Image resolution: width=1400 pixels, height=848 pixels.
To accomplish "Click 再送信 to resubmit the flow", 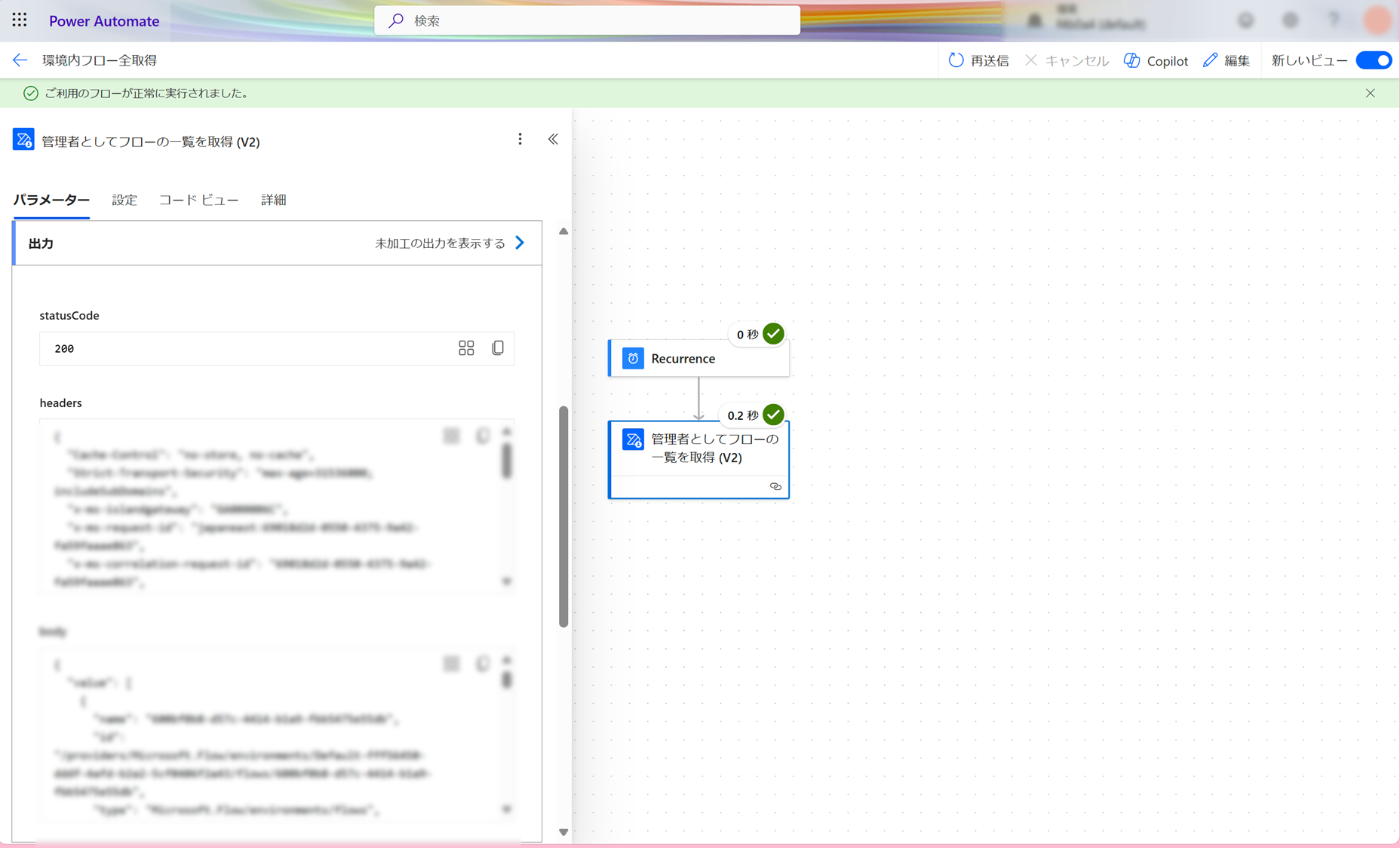I will coord(978,60).
